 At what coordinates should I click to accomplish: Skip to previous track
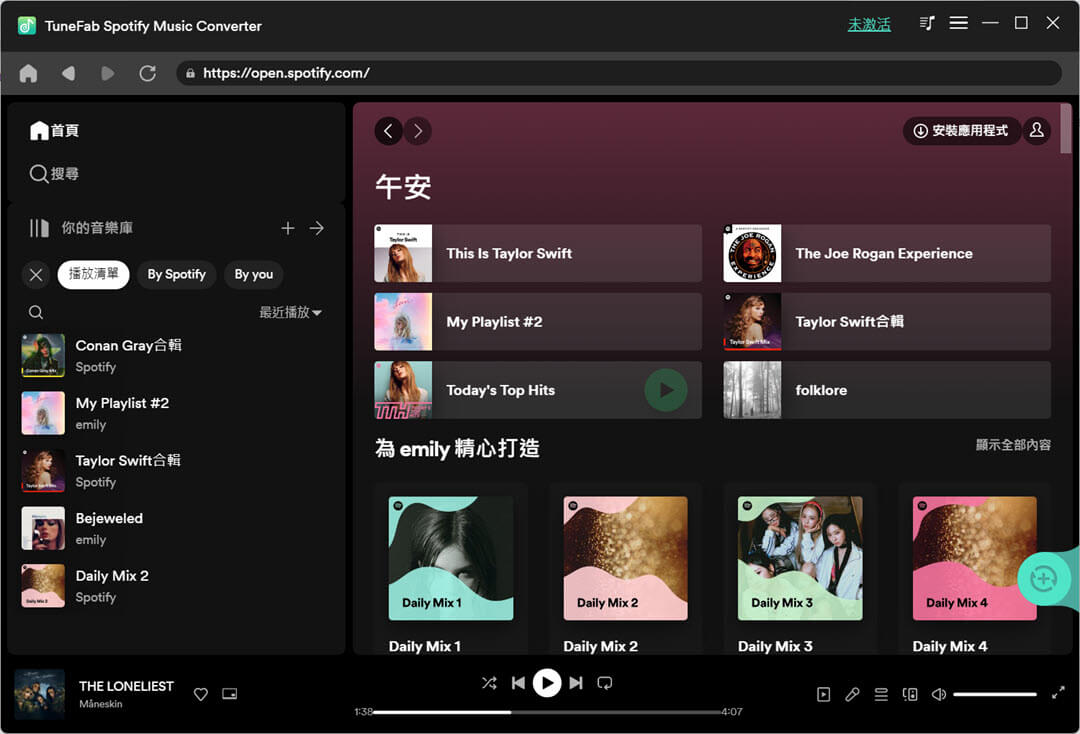point(519,683)
